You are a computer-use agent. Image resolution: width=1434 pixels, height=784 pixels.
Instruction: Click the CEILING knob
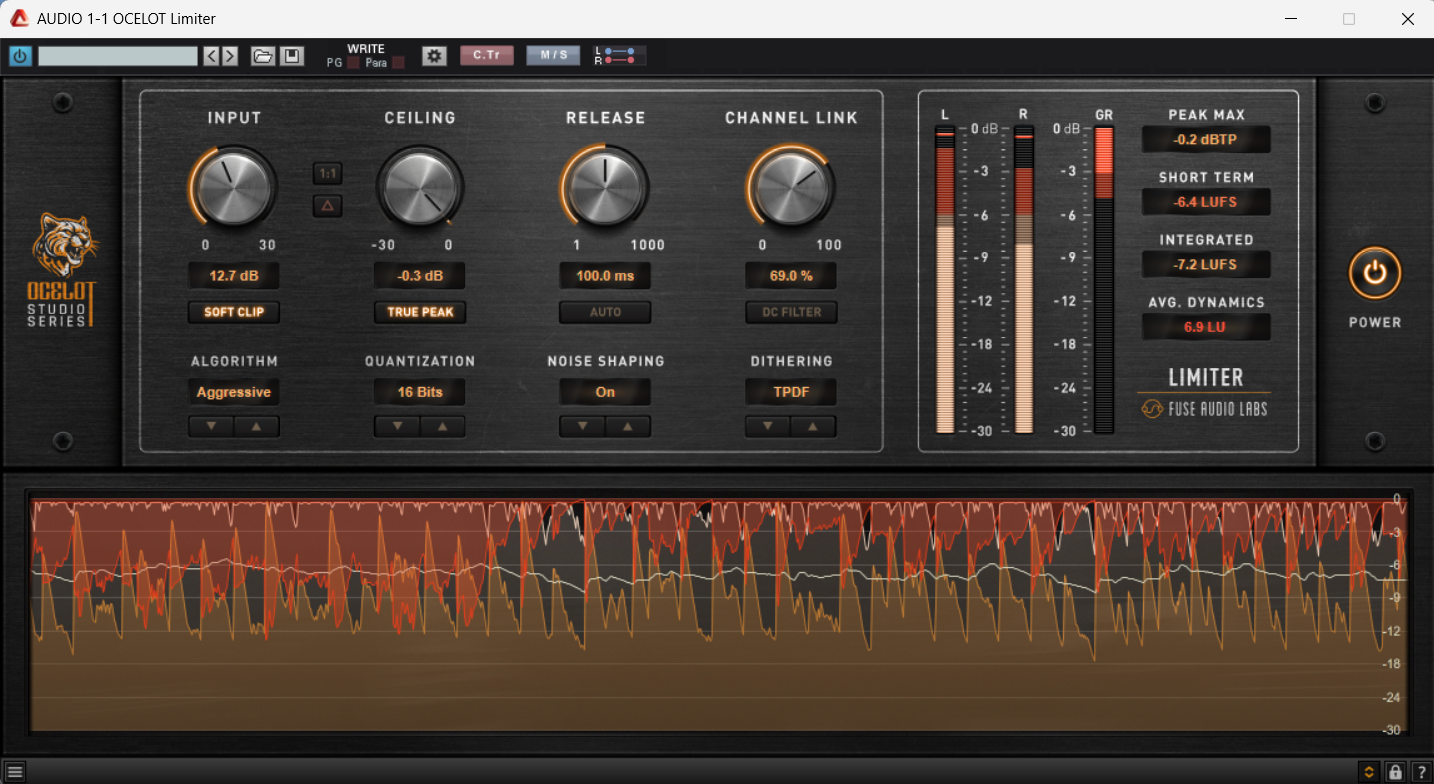click(x=420, y=187)
